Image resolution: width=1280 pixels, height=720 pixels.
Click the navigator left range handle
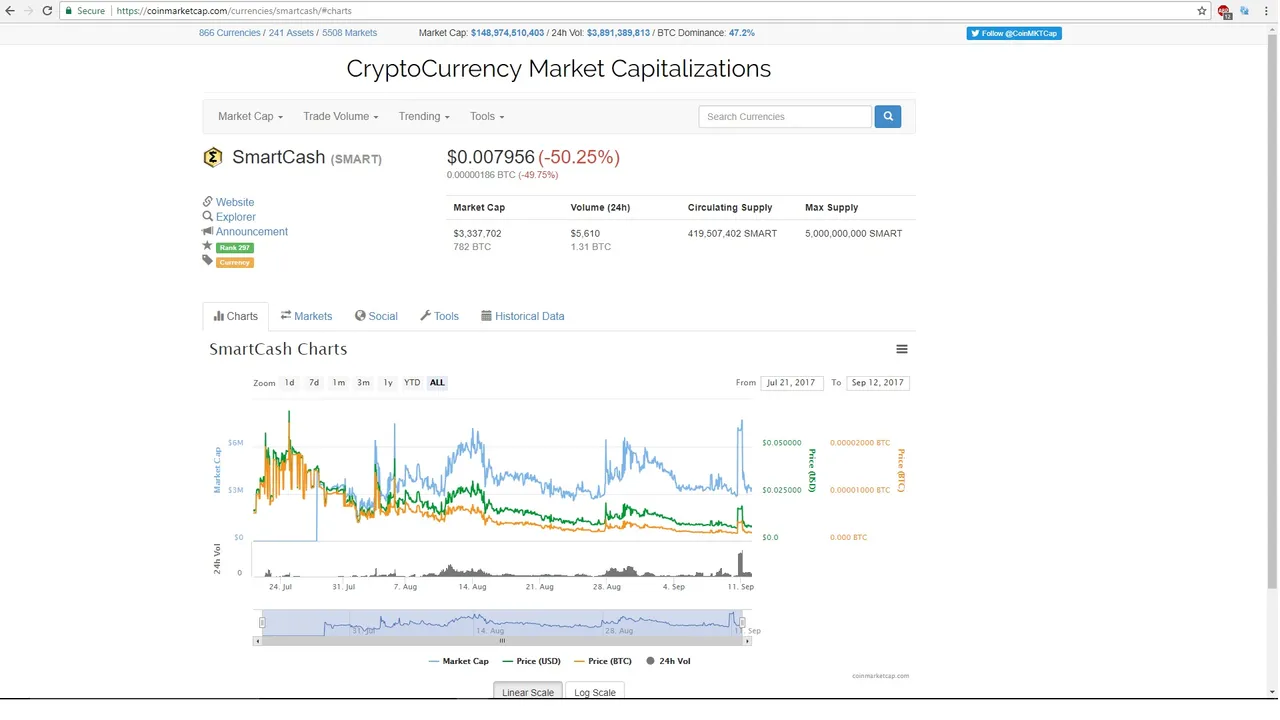coord(262,622)
